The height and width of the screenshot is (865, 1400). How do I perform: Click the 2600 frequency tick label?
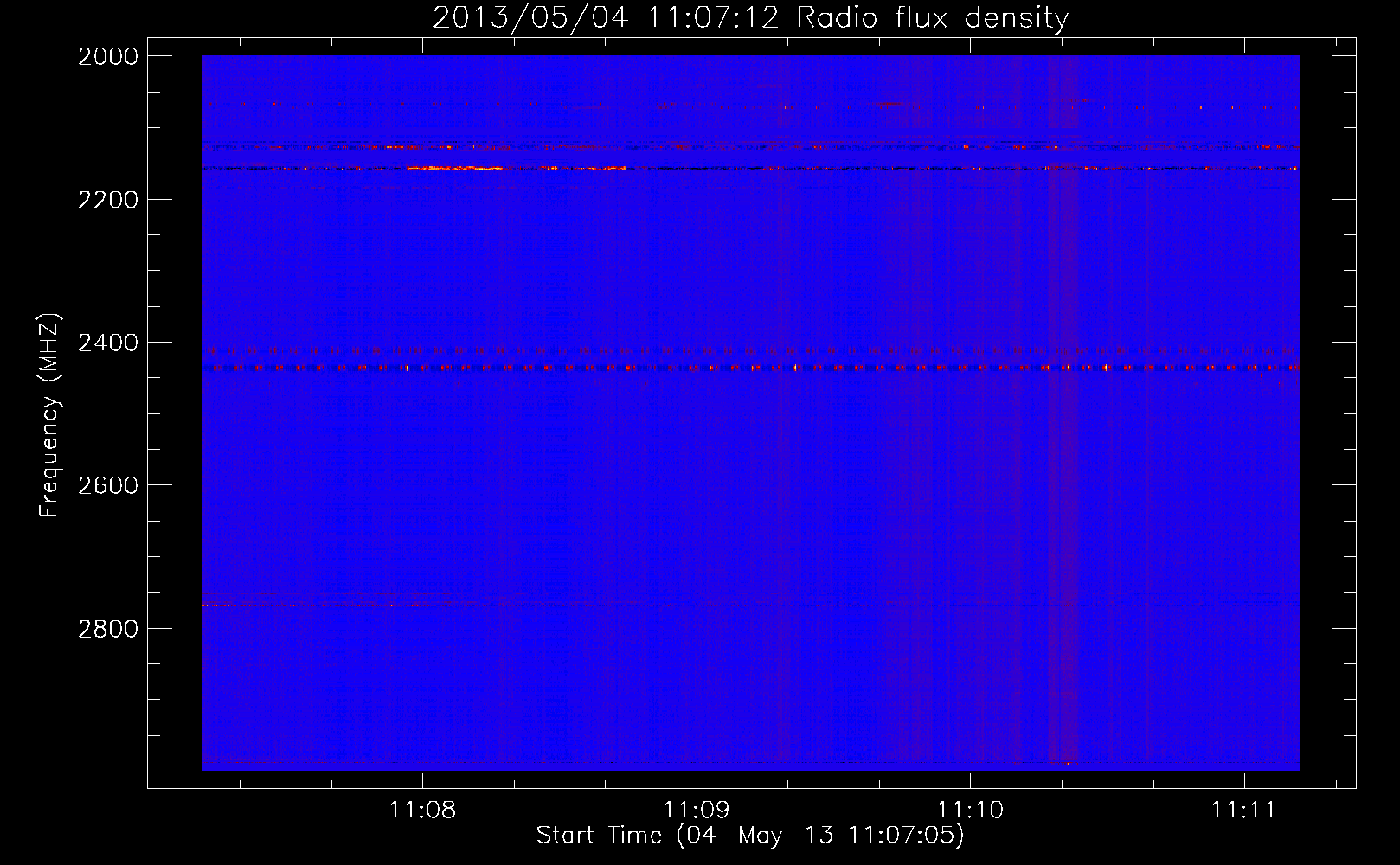coord(108,485)
